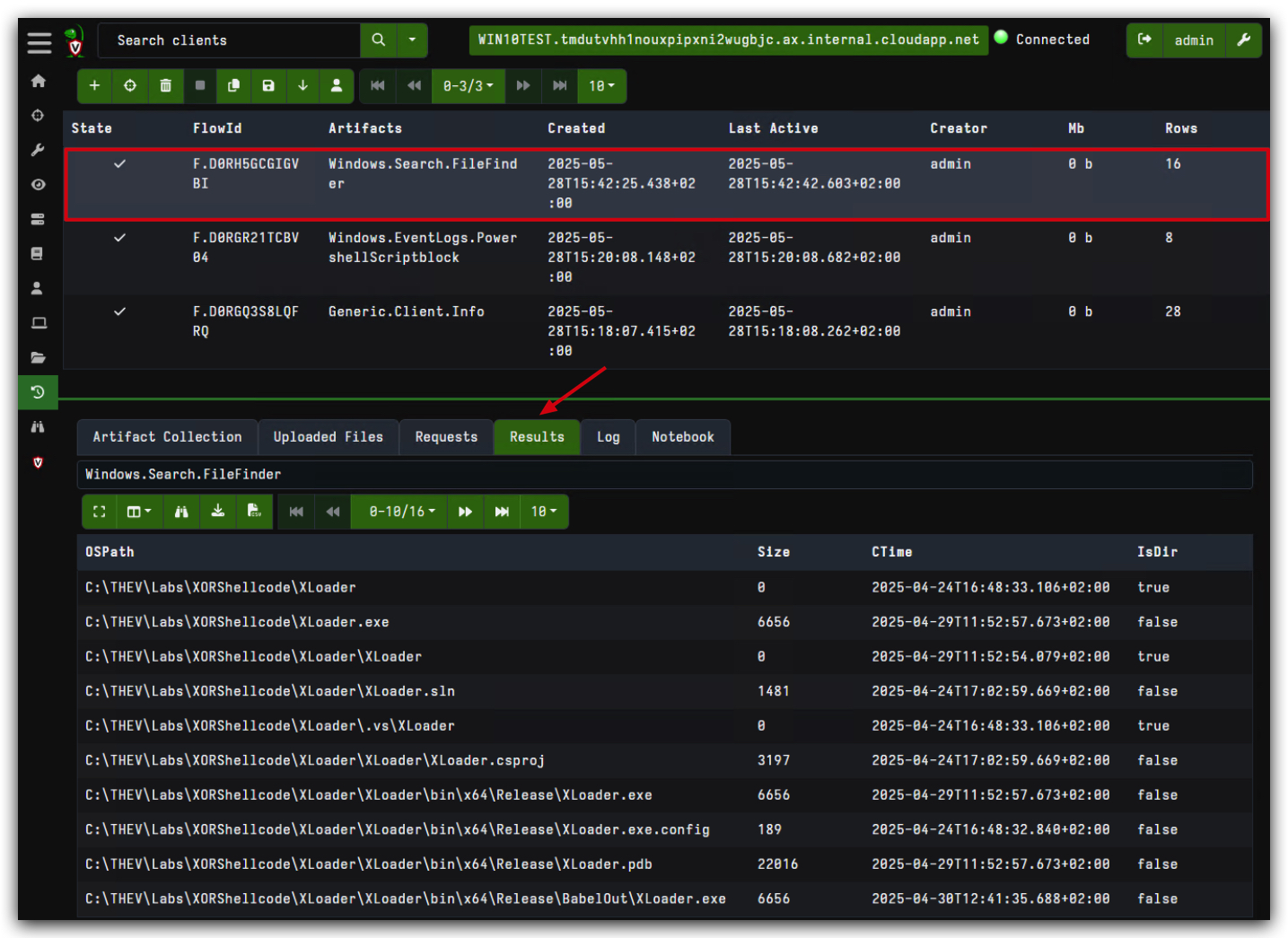
Task: Open the server icon in the sidebar
Action: click(38, 219)
